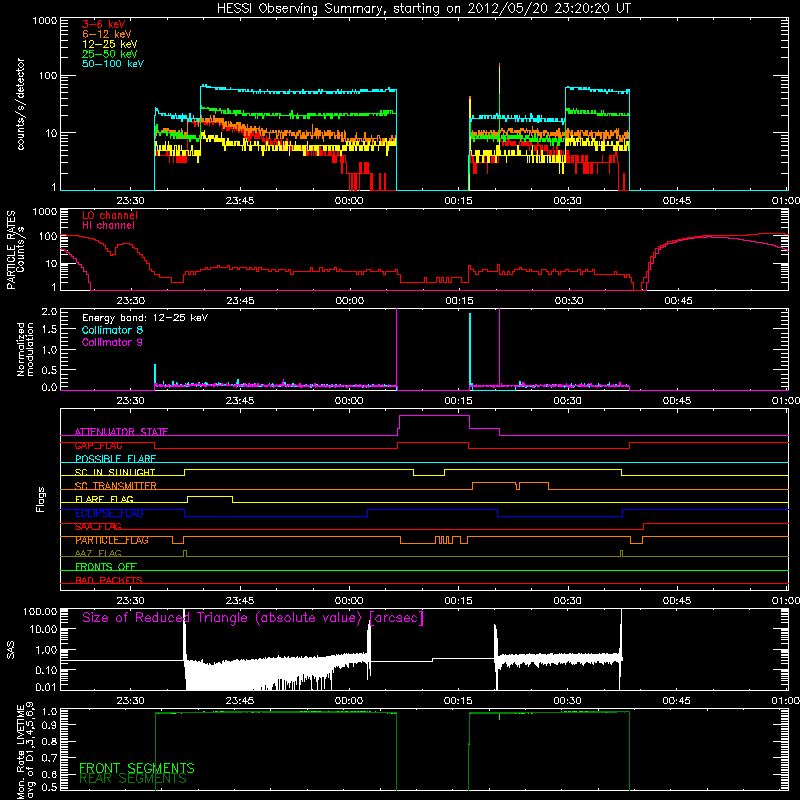800x800 pixels.
Task: Click the raised attenuator state step near 00:10
Action: (434, 416)
